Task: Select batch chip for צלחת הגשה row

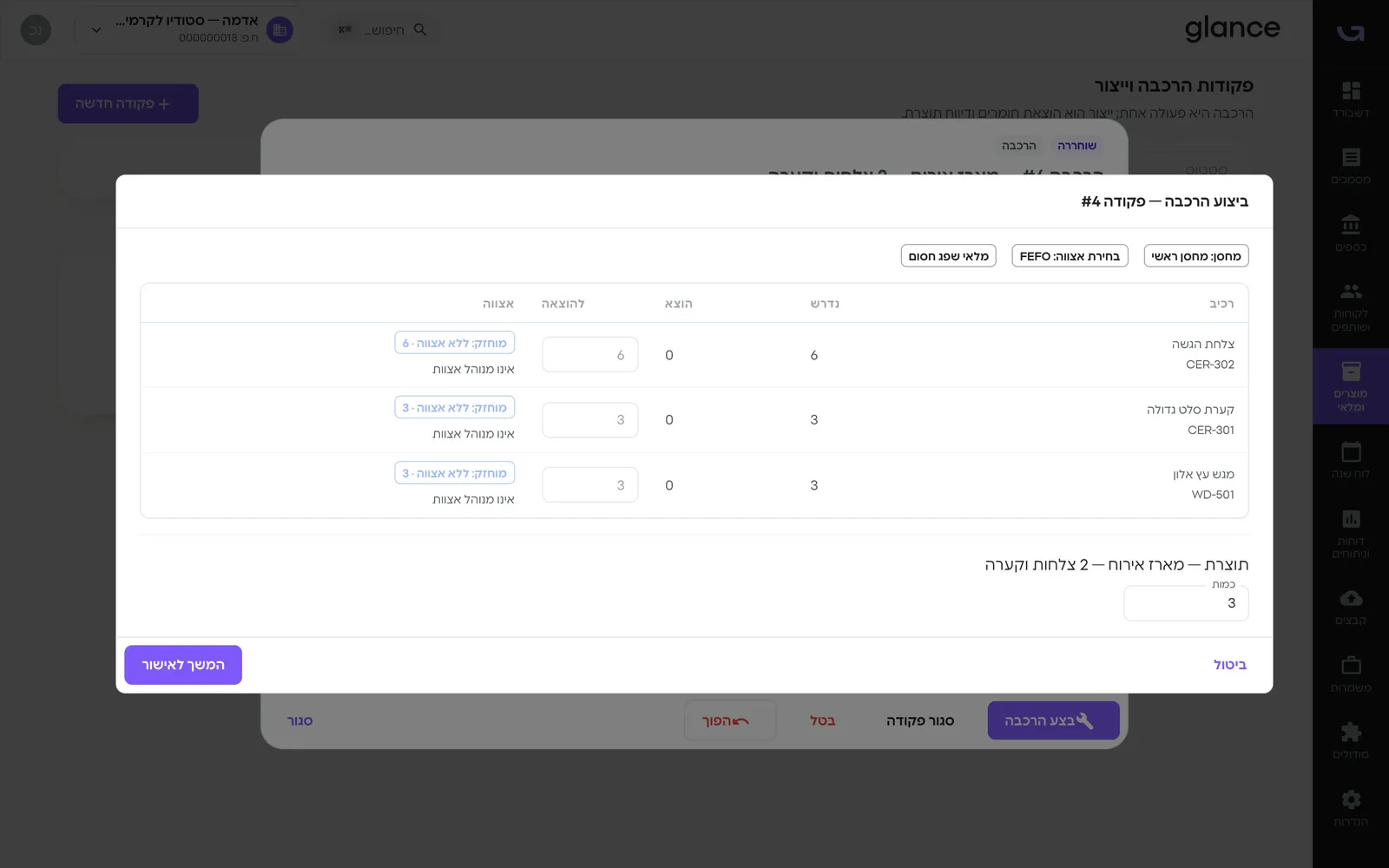Action: coord(455,343)
